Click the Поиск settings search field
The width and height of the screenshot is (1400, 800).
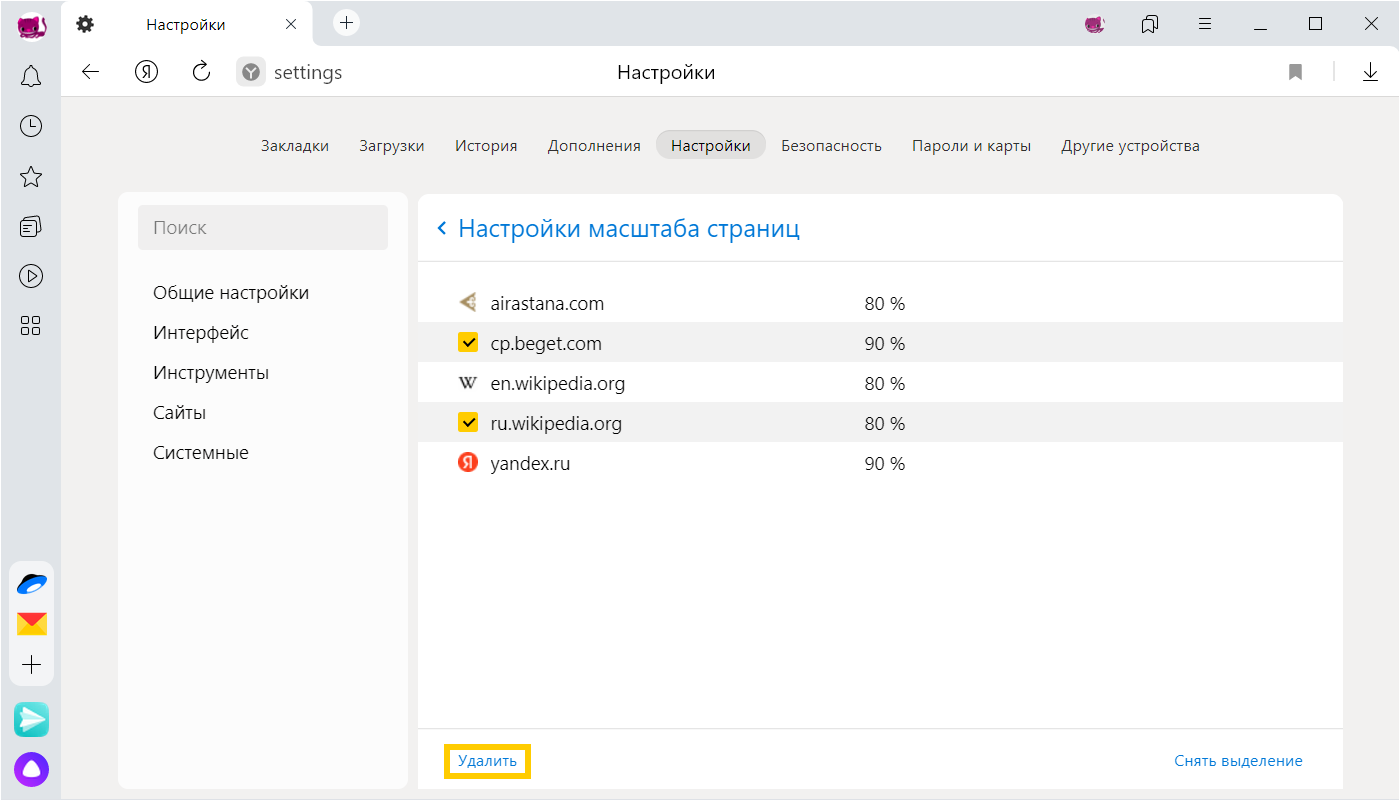pyautogui.click(x=263, y=227)
